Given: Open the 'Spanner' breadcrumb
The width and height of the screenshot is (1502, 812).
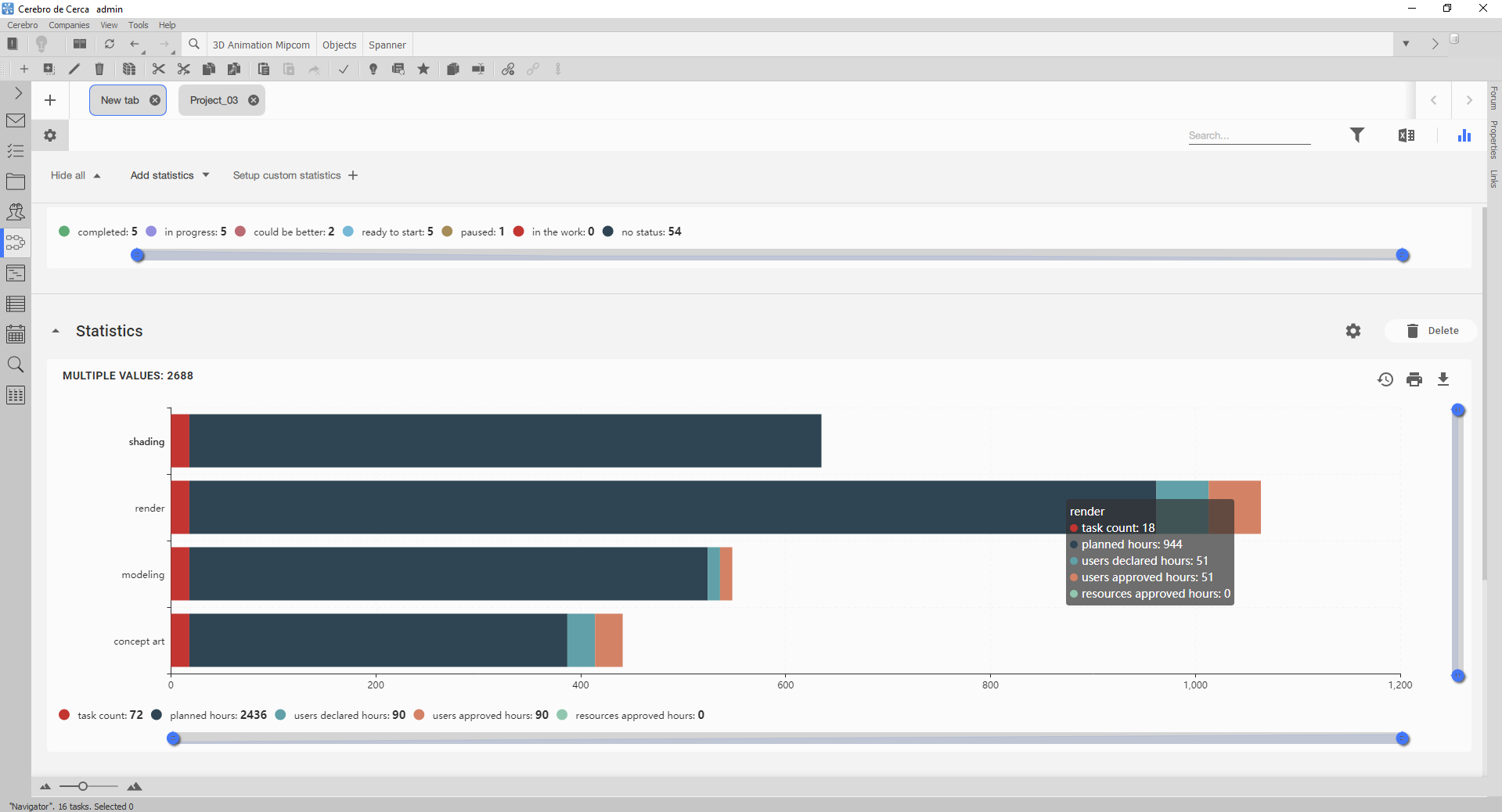Looking at the screenshot, I should pyautogui.click(x=387, y=45).
